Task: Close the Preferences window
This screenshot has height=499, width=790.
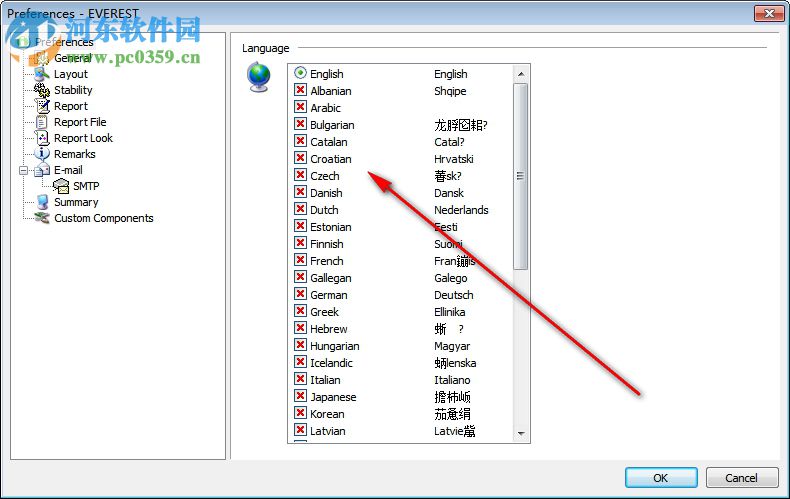Action: 769,13
